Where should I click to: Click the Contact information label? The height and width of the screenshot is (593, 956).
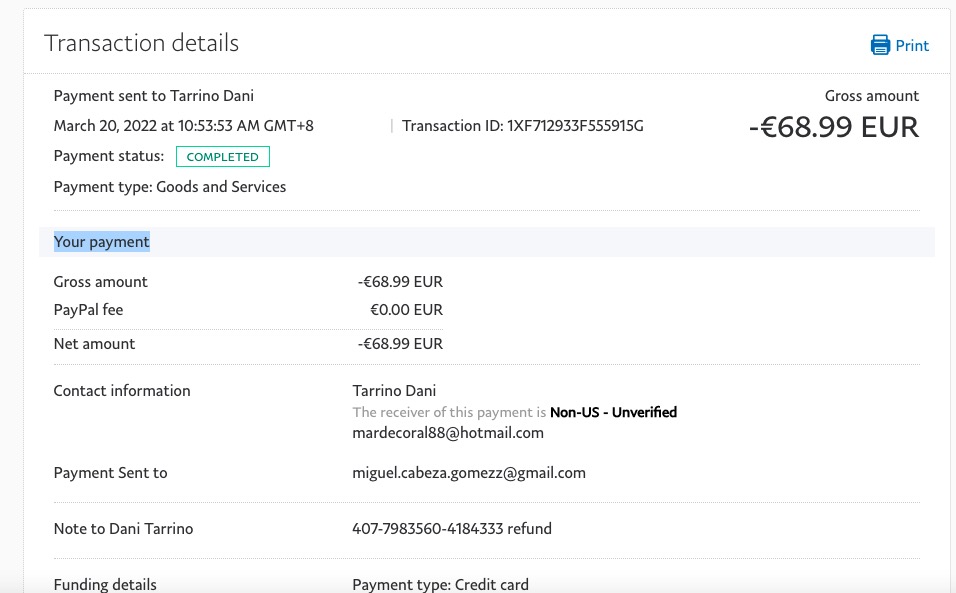point(122,391)
